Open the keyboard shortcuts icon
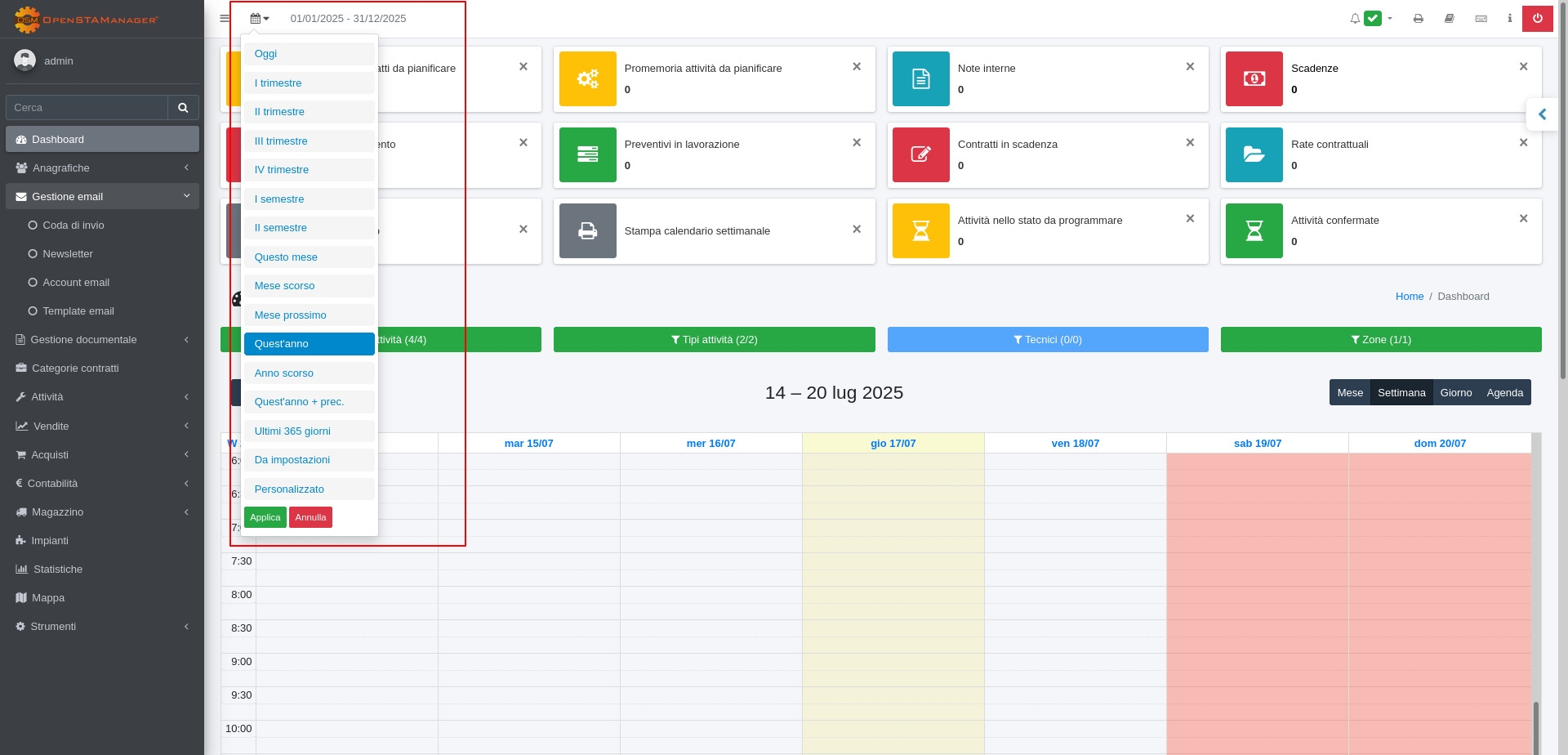Image resolution: width=1568 pixels, height=755 pixels. click(1481, 18)
